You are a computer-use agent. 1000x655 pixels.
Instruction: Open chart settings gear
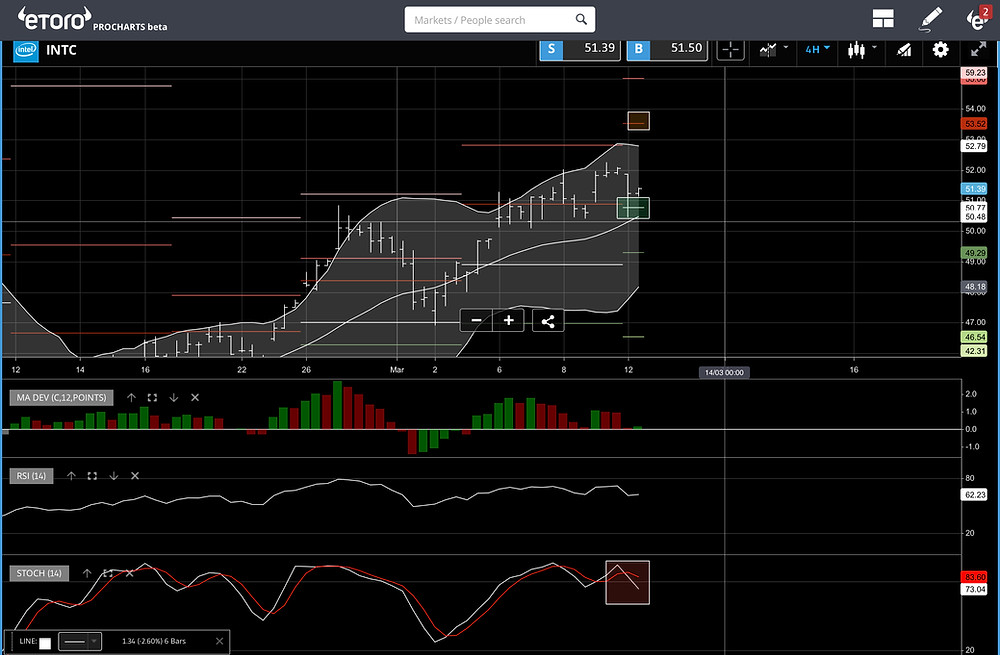point(940,50)
